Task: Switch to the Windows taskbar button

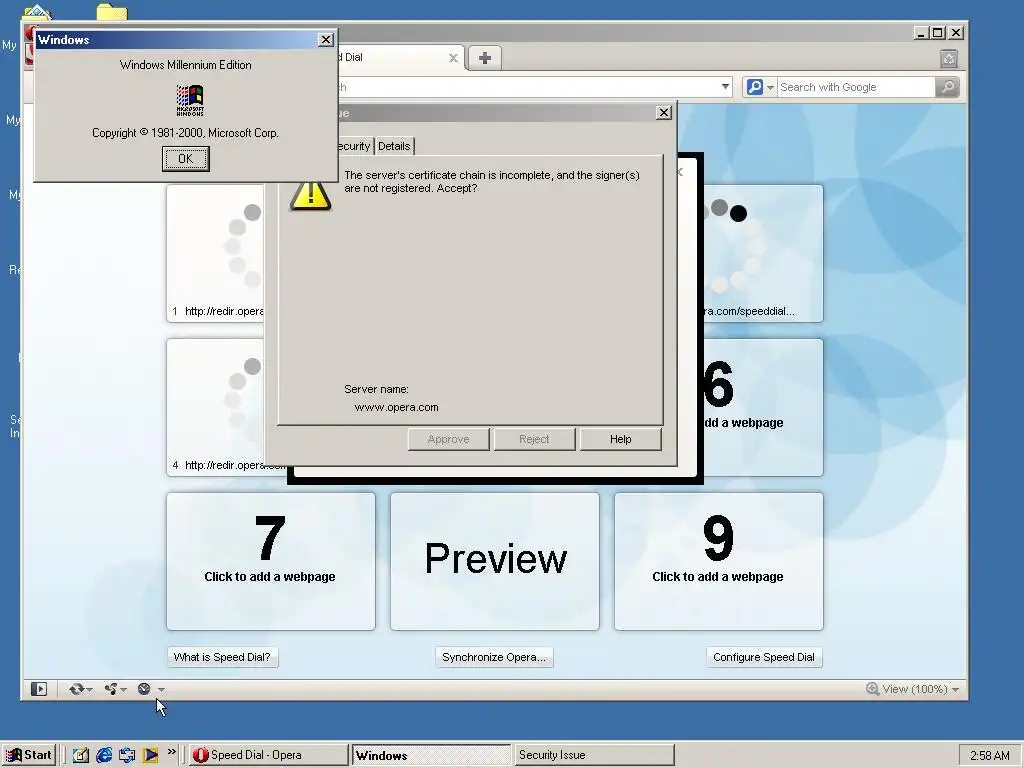Action: [431, 756]
